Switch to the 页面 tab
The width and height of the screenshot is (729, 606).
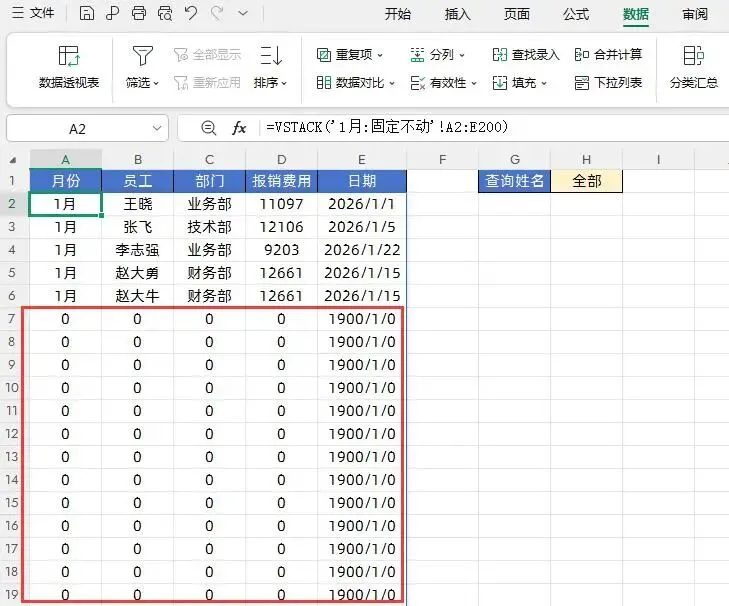pos(517,14)
